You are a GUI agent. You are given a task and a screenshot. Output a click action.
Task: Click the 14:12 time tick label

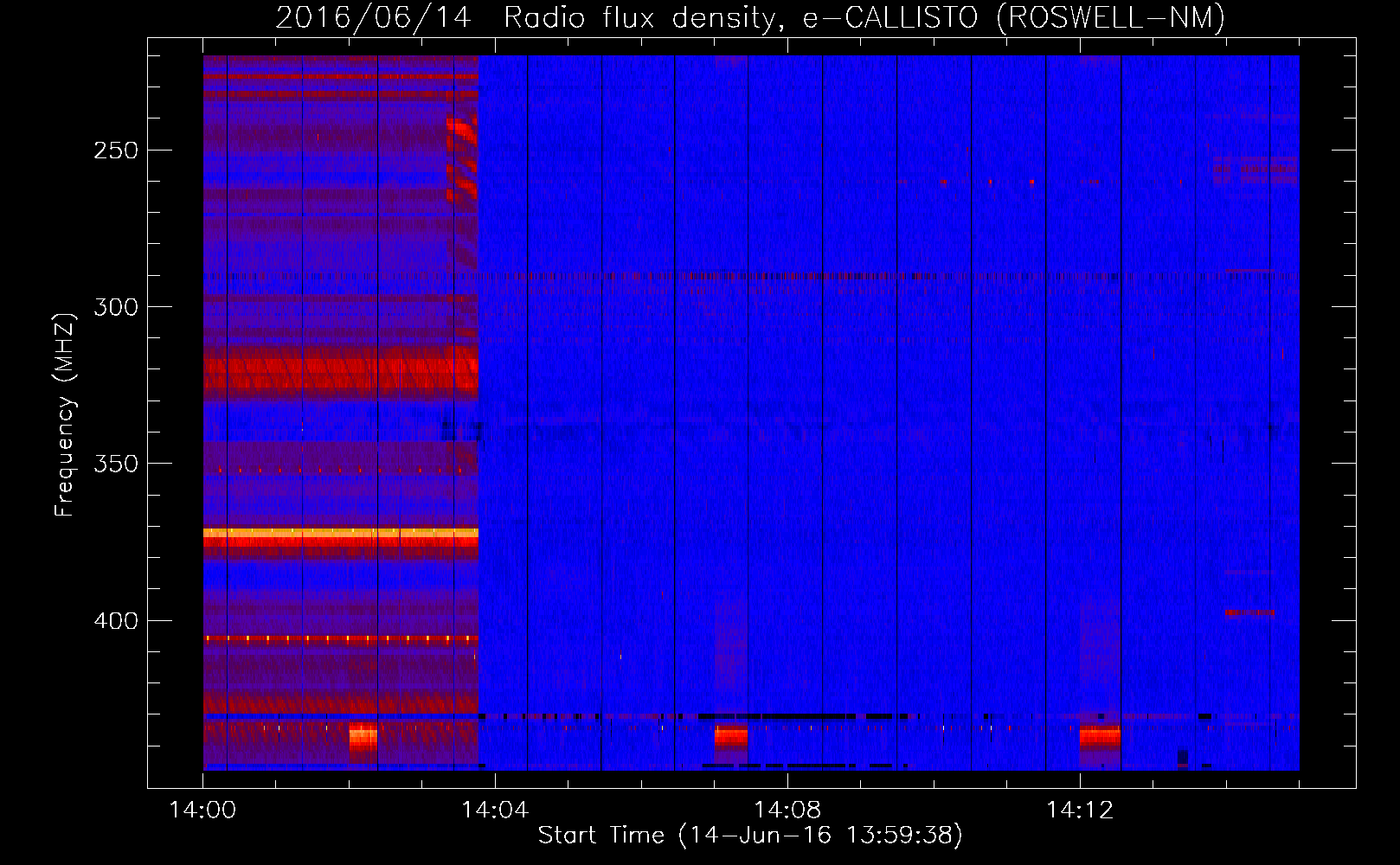point(1080,811)
